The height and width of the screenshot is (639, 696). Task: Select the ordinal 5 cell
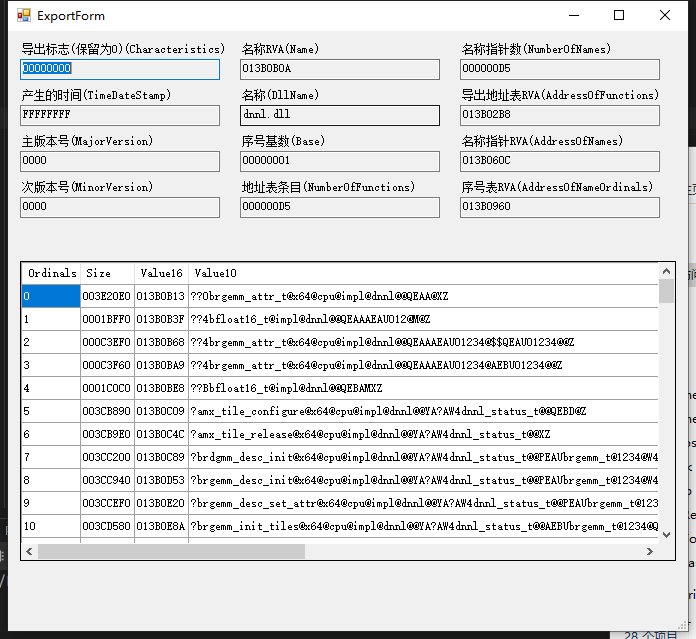point(51,411)
